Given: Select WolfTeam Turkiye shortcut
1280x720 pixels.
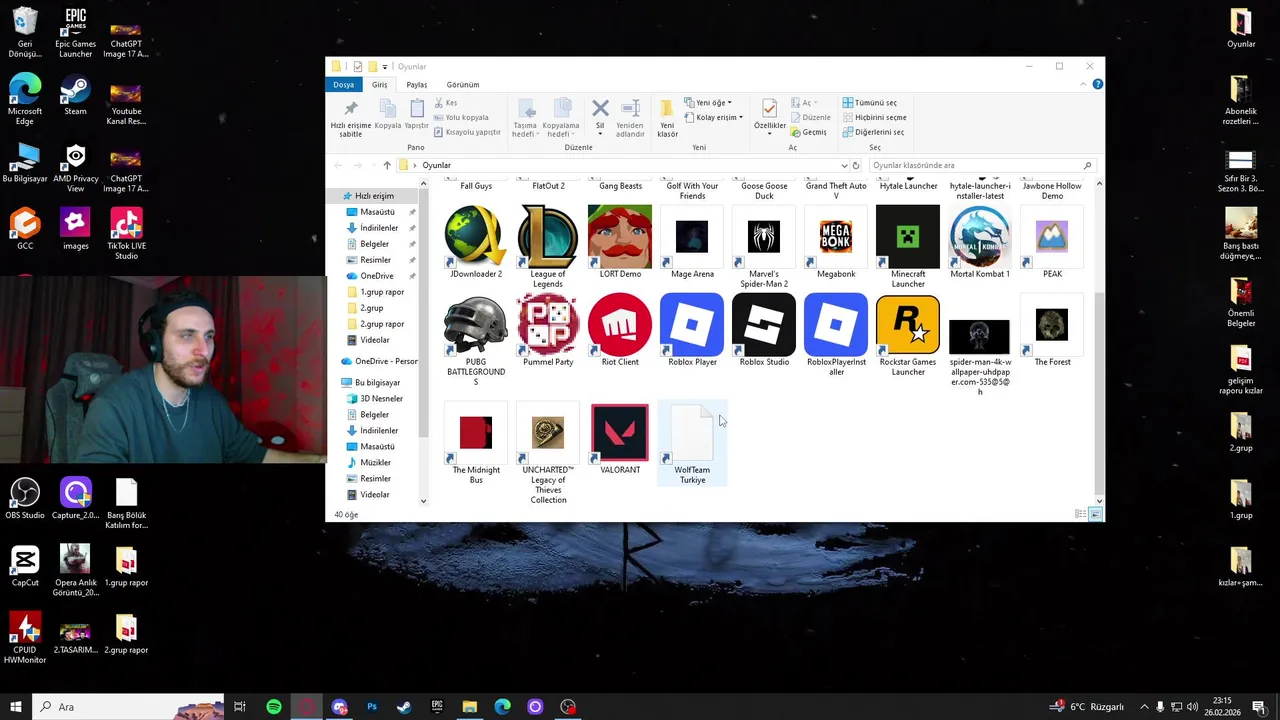Looking at the screenshot, I should click(x=692, y=444).
